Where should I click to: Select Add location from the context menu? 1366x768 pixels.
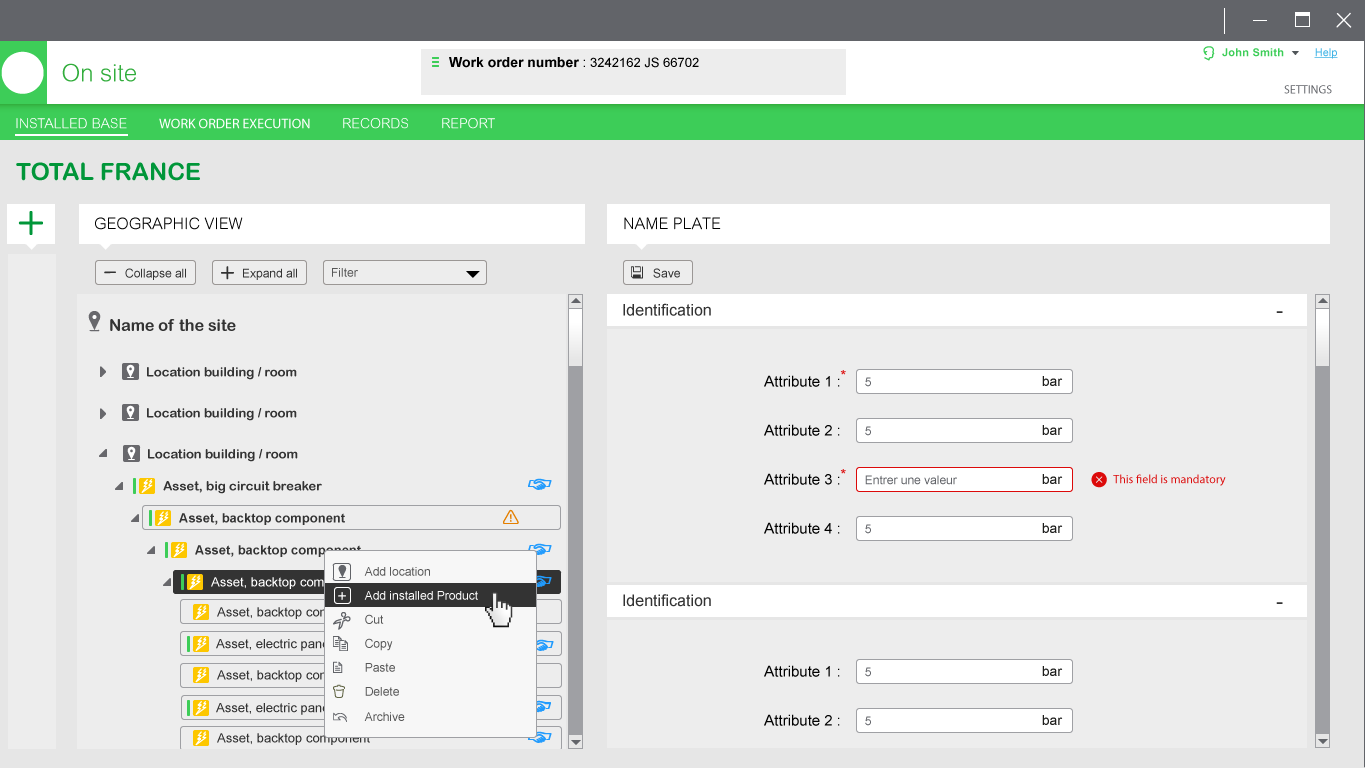click(x=430, y=572)
